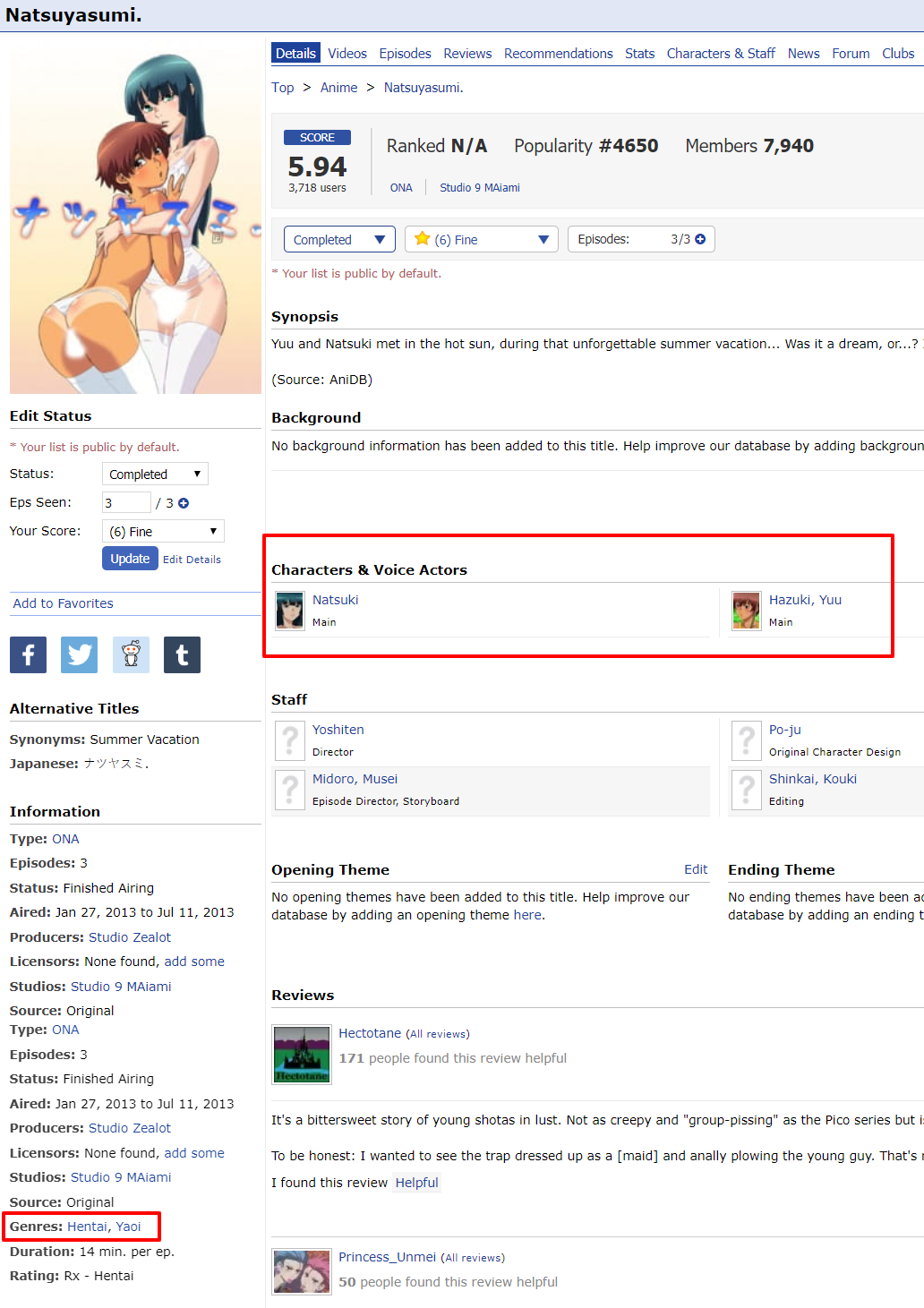
Task: Click the plus icon next to Eps Seen
Action: (x=184, y=503)
